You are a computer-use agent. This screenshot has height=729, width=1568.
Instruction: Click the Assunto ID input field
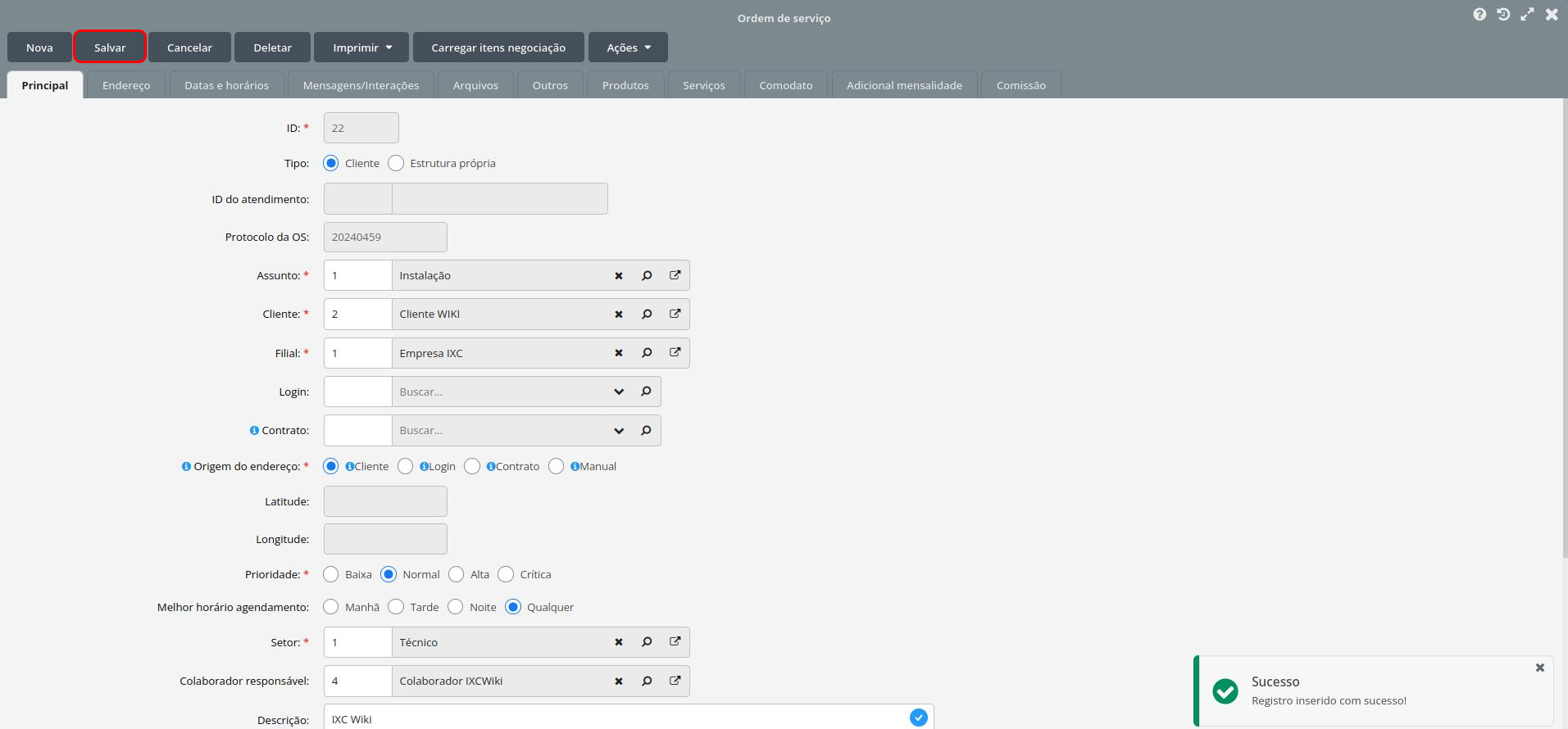[x=358, y=275]
